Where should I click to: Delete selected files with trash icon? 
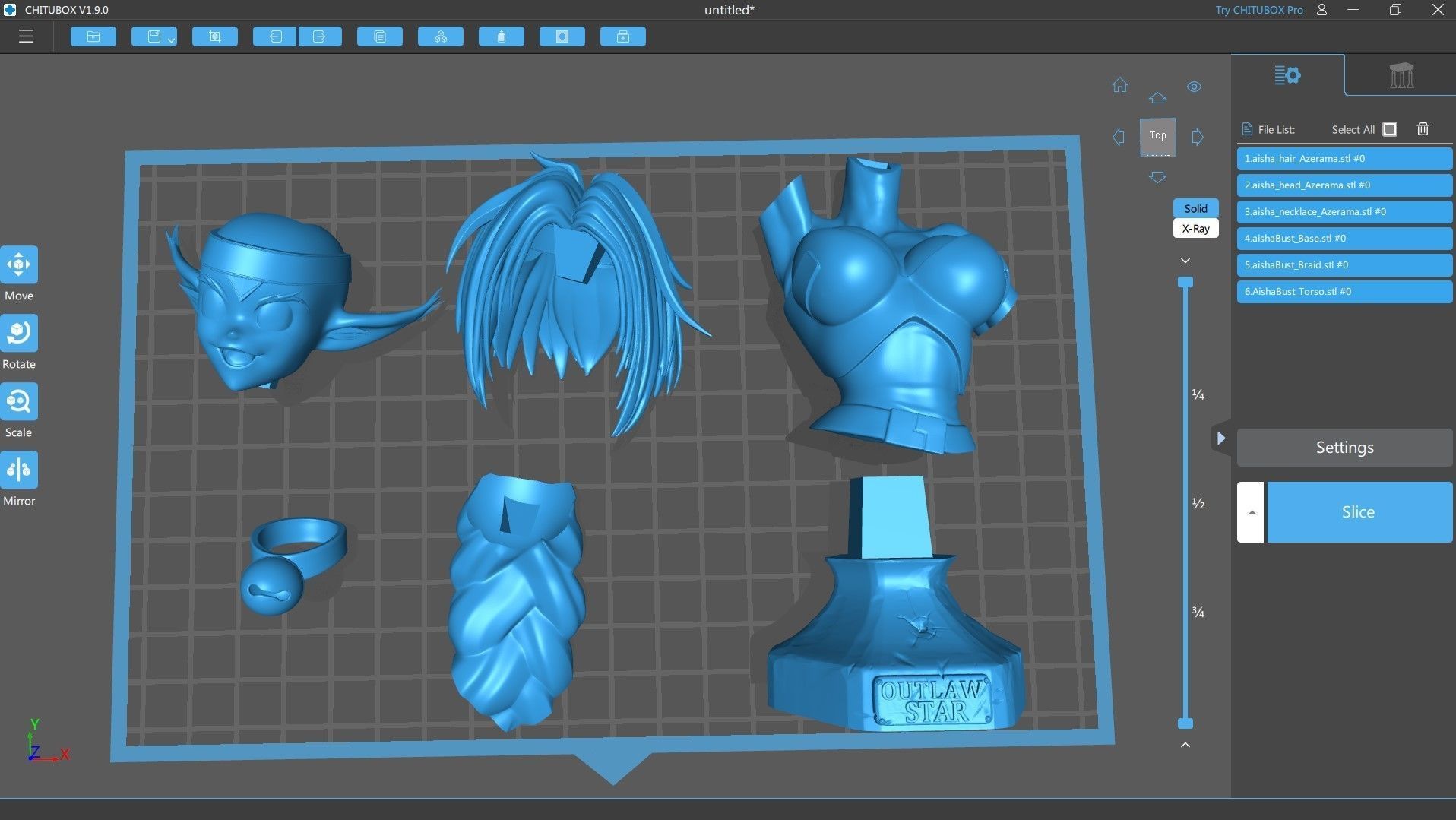point(1423,129)
